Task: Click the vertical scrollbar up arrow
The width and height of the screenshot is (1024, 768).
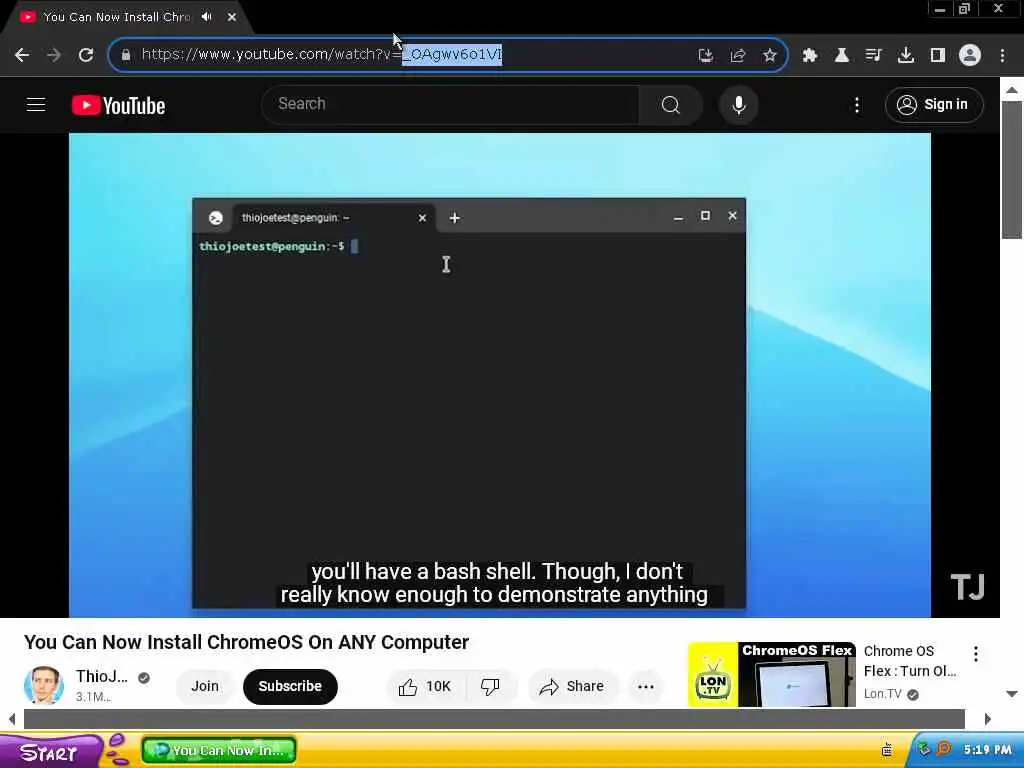Action: [x=1012, y=89]
